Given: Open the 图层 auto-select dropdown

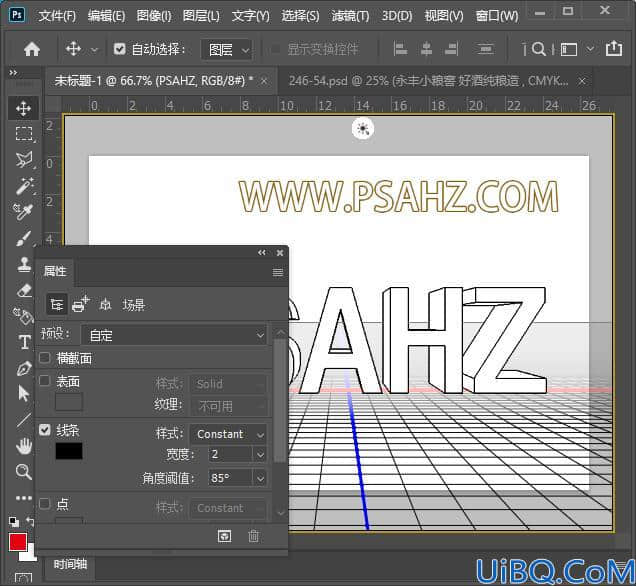Looking at the screenshot, I should point(227,50).
